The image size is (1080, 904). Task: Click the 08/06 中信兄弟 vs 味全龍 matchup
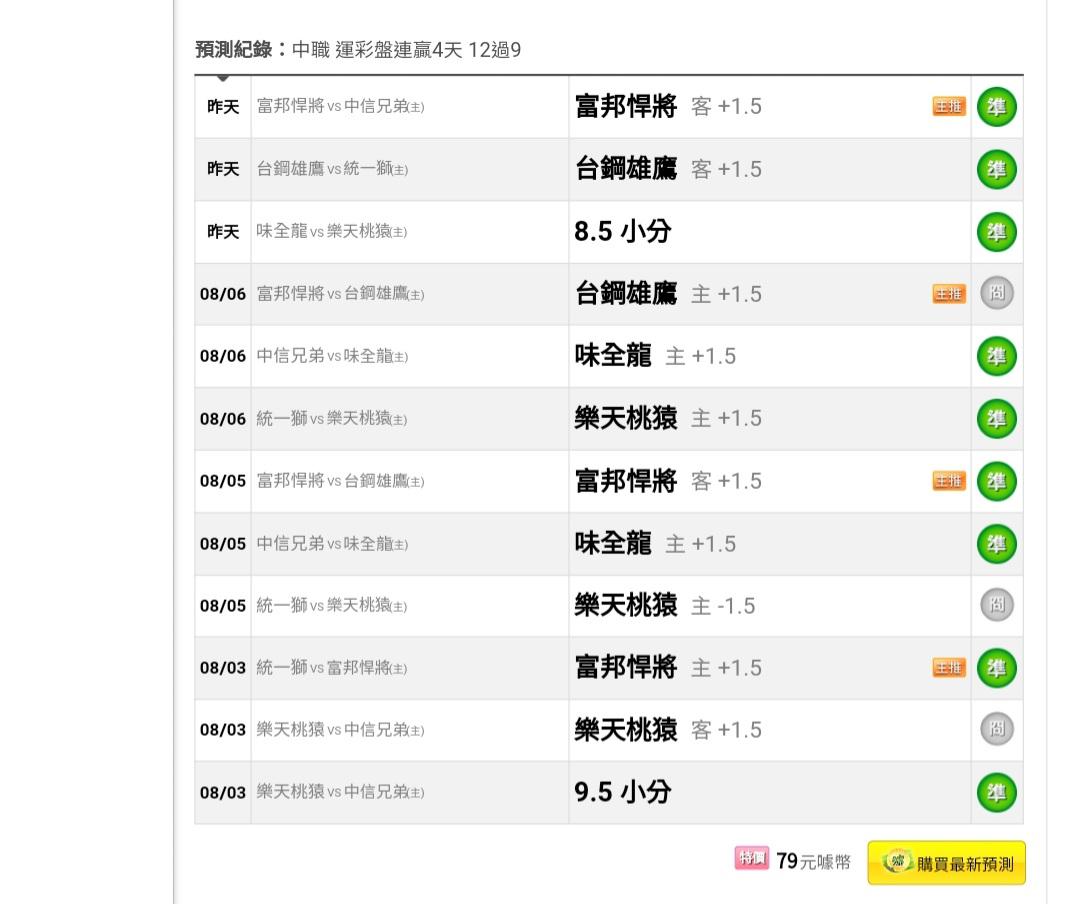pos(332,356)
